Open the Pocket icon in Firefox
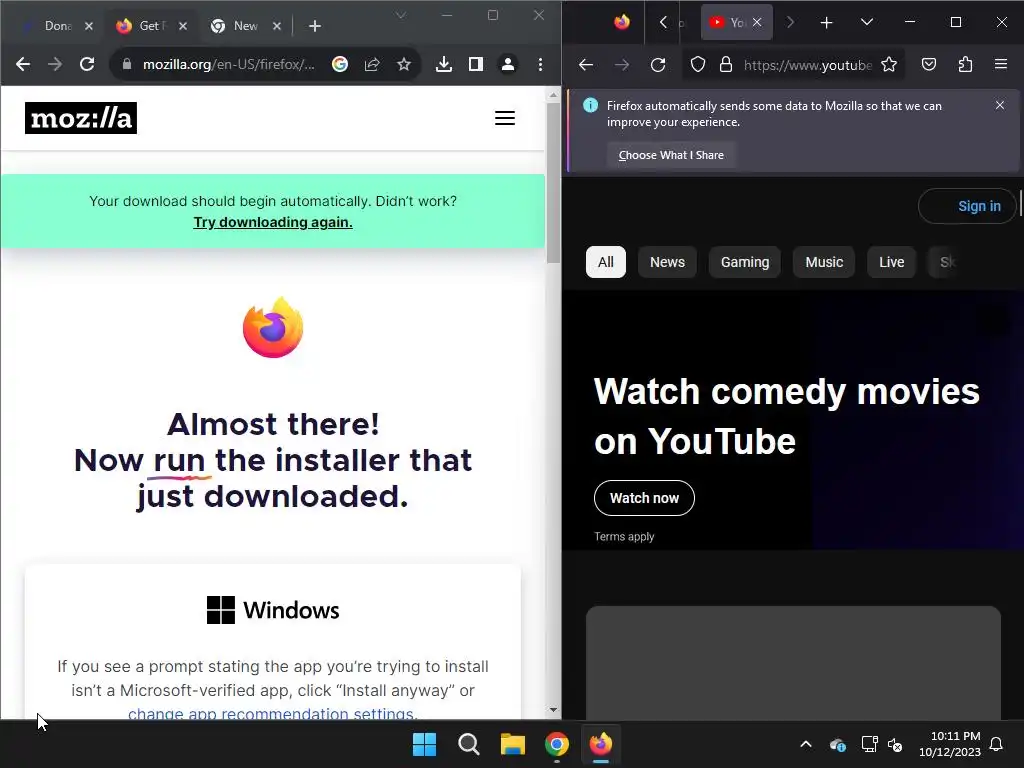Screen dimensions: 1024x768 coord(929,65)
